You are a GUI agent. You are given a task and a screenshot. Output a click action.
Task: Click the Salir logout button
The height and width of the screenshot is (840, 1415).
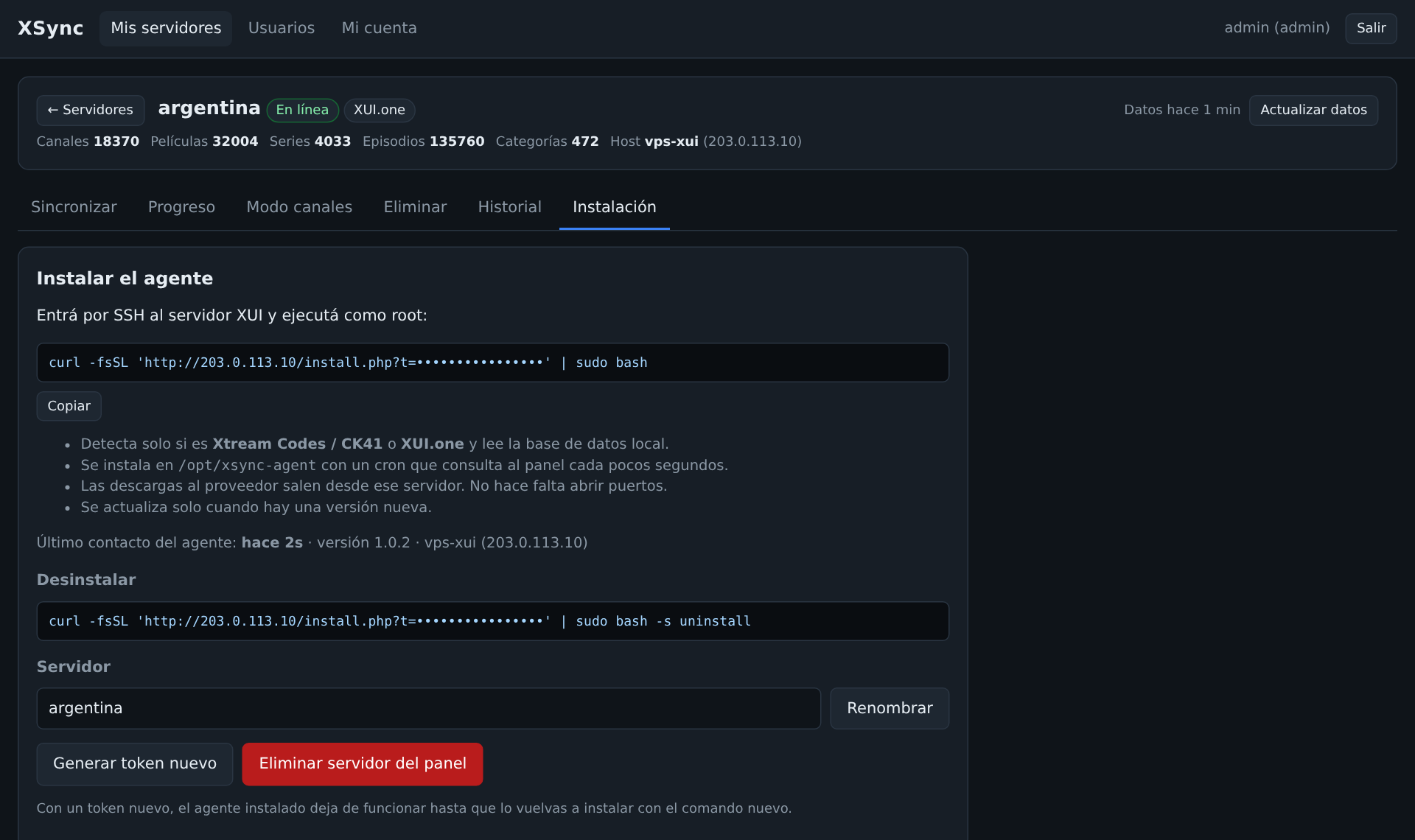click(1371, 28)
